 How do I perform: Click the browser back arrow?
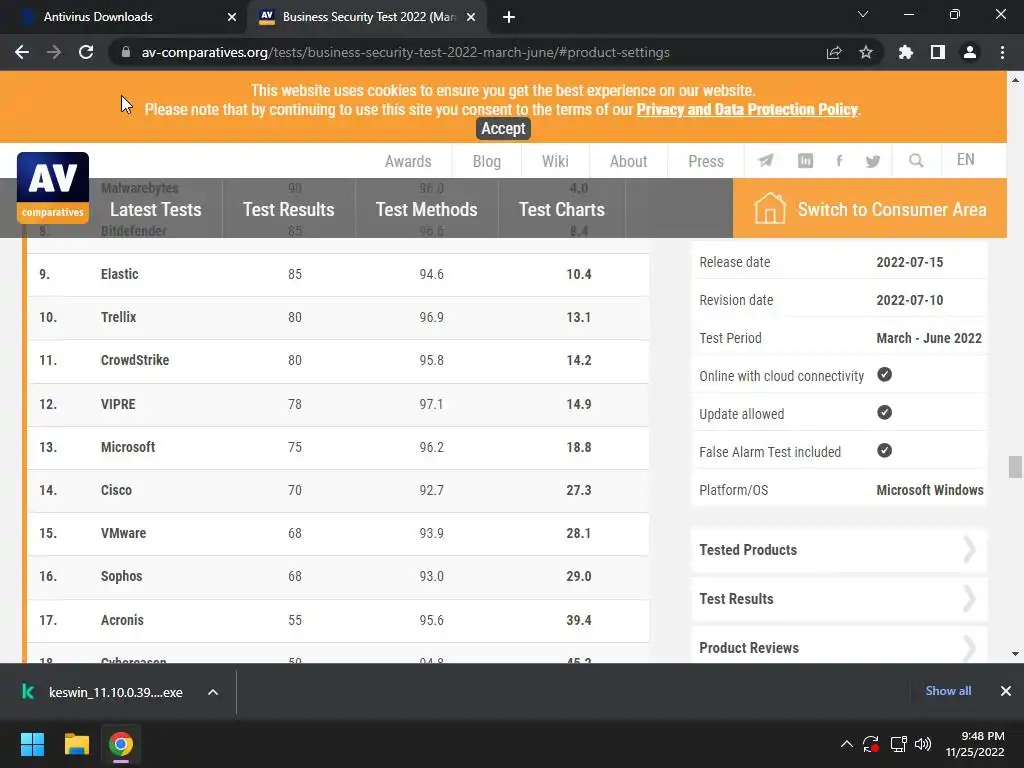(x=22, y=52)
